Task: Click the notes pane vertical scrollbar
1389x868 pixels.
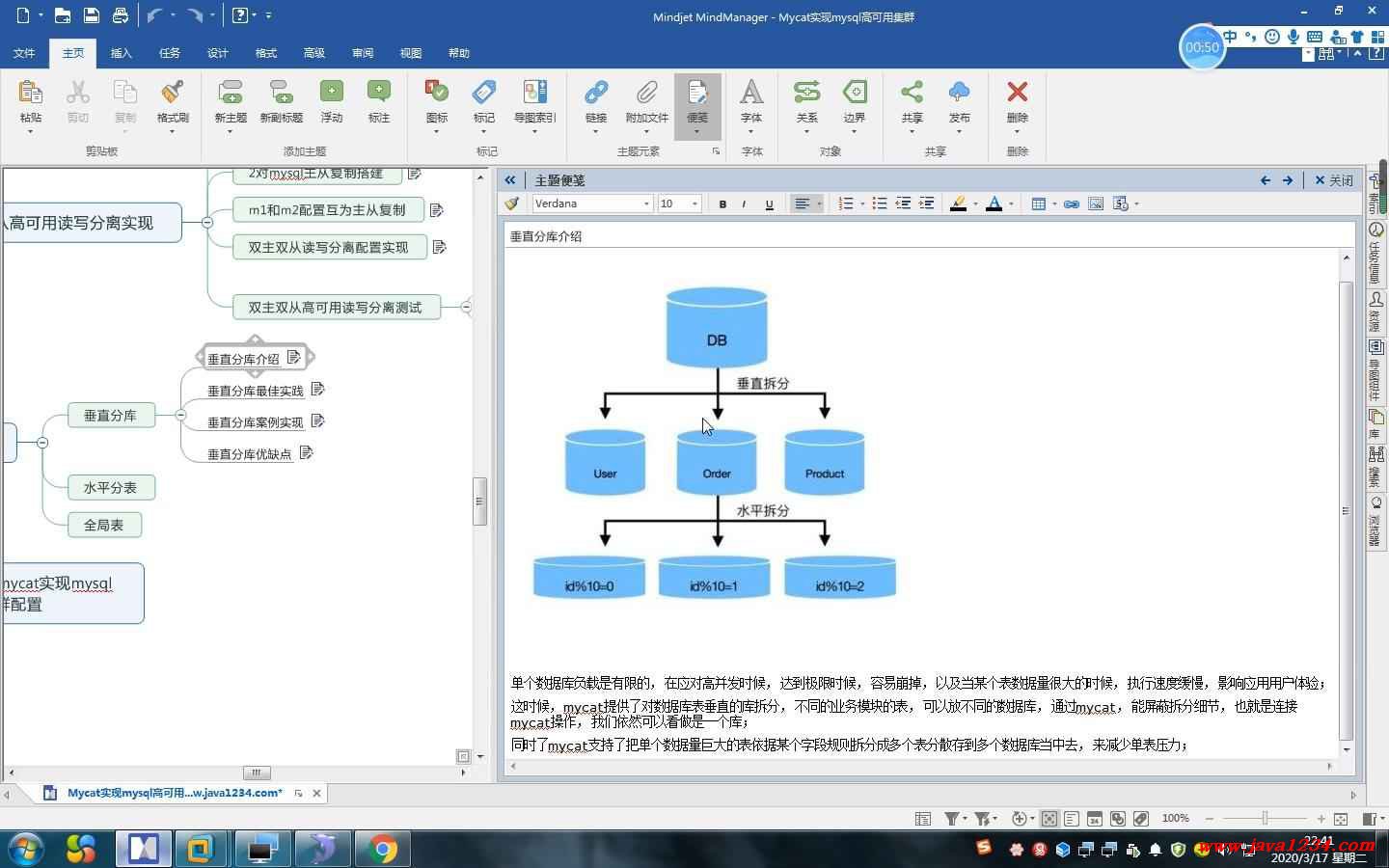Action: (x=1347, y=510)
